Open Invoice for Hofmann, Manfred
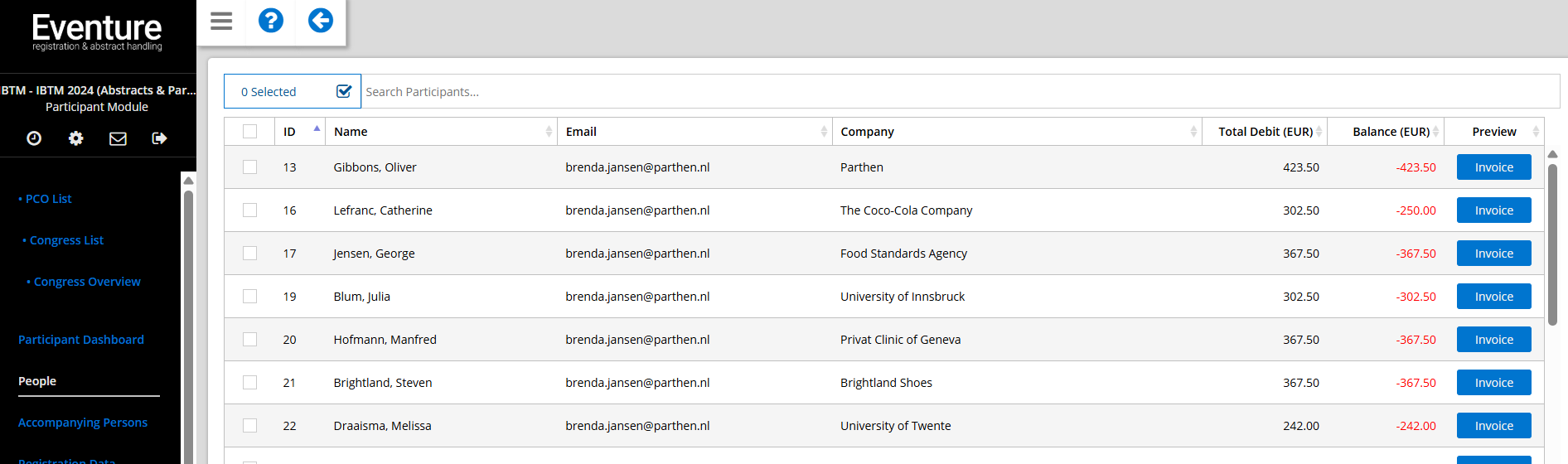This screenshot has width=1568, height=464. [x=1493, y=340]
